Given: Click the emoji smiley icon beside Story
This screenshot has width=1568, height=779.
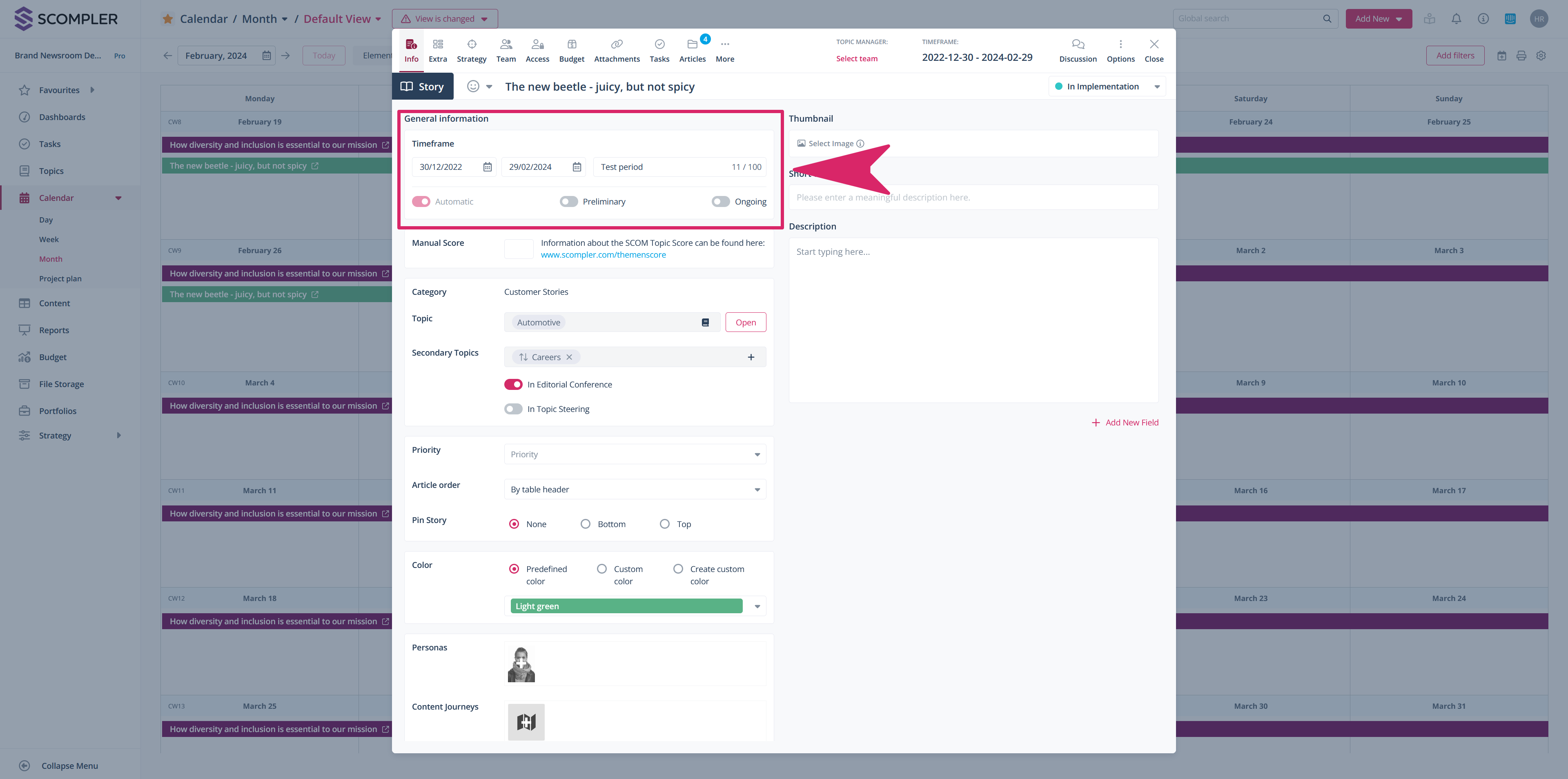Looking at the screenshot, I should (473, 87).
